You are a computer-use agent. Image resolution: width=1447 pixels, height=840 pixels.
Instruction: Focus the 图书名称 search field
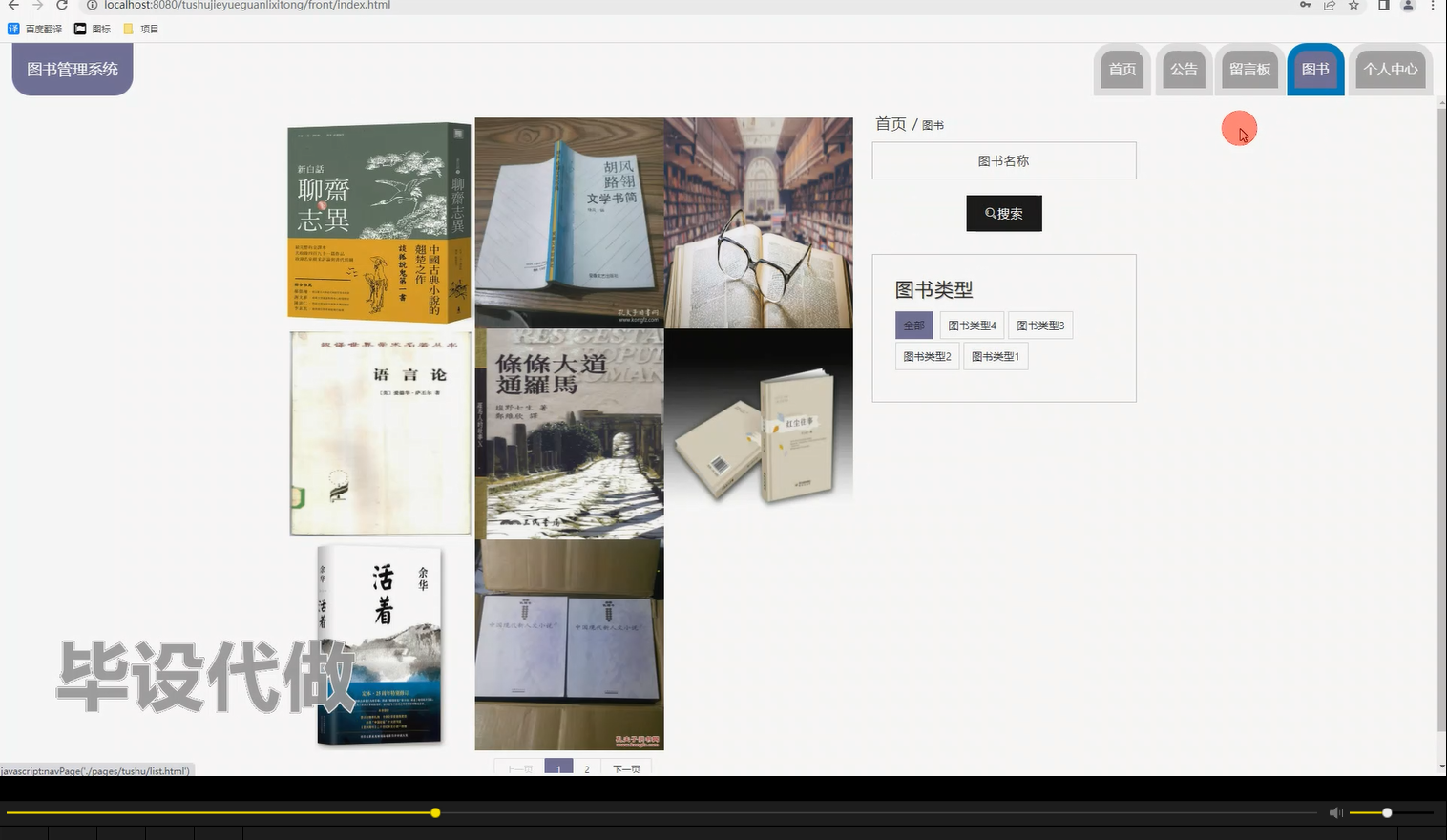pos(1004,160)
